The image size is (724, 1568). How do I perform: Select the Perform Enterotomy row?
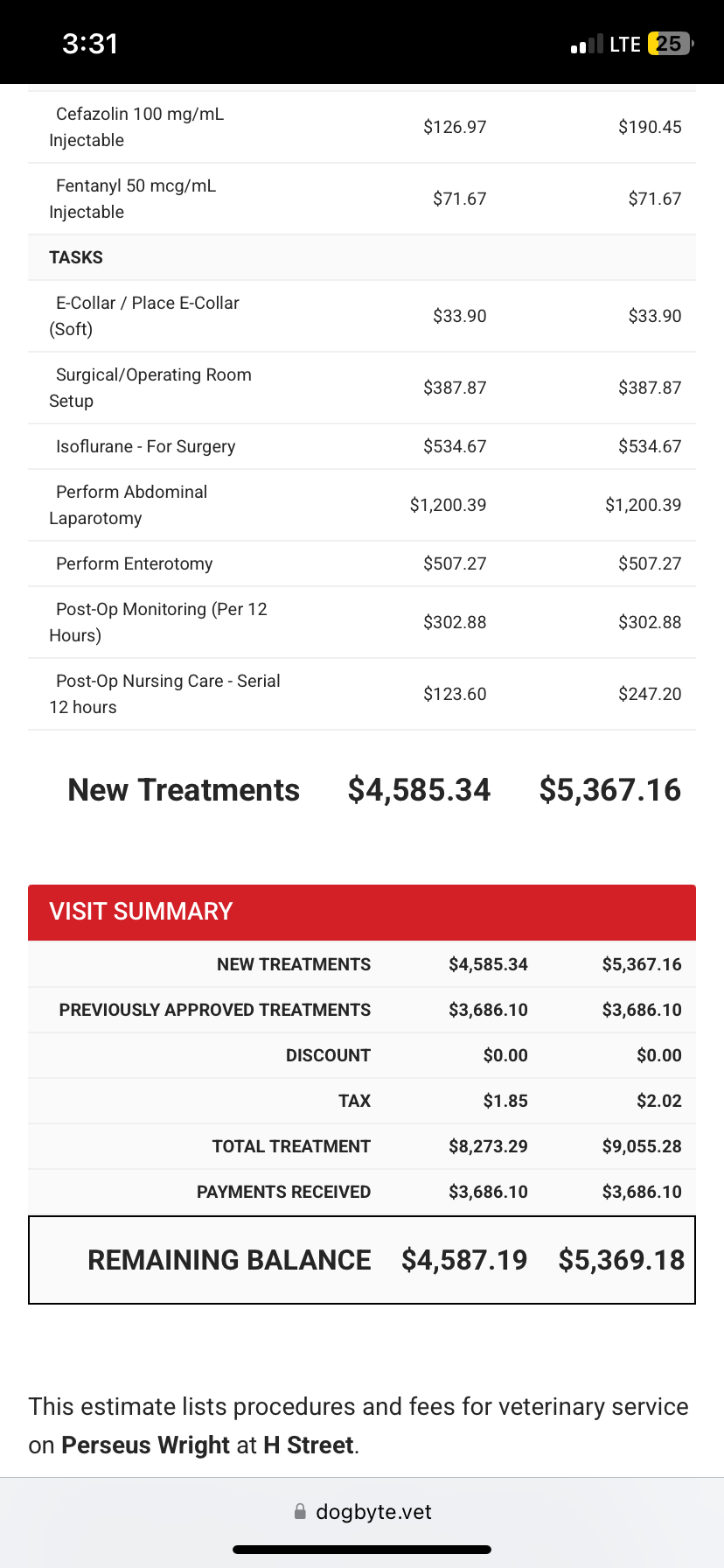coord(135,563)
